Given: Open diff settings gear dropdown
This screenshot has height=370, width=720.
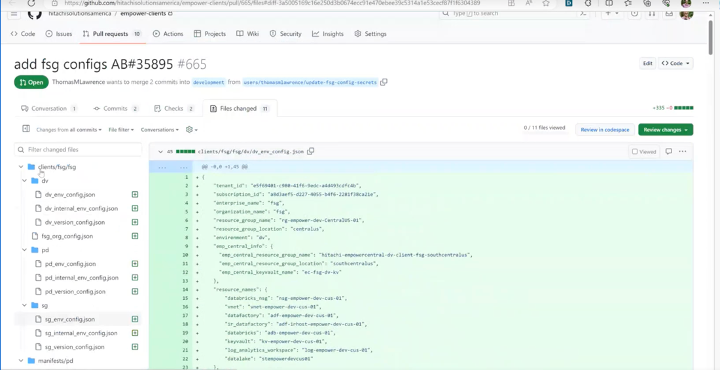Looking at the screenshot, I should (191, 130).
